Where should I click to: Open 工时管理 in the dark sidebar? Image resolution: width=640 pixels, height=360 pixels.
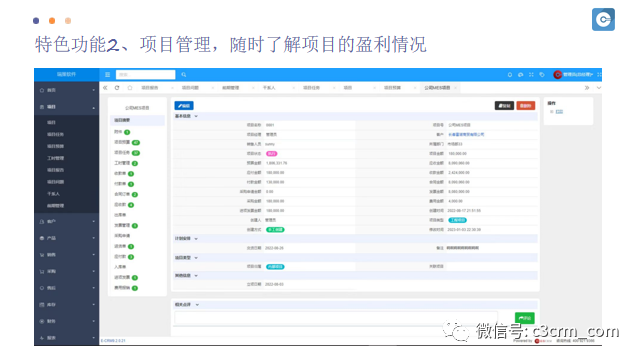tap(56, 158)
